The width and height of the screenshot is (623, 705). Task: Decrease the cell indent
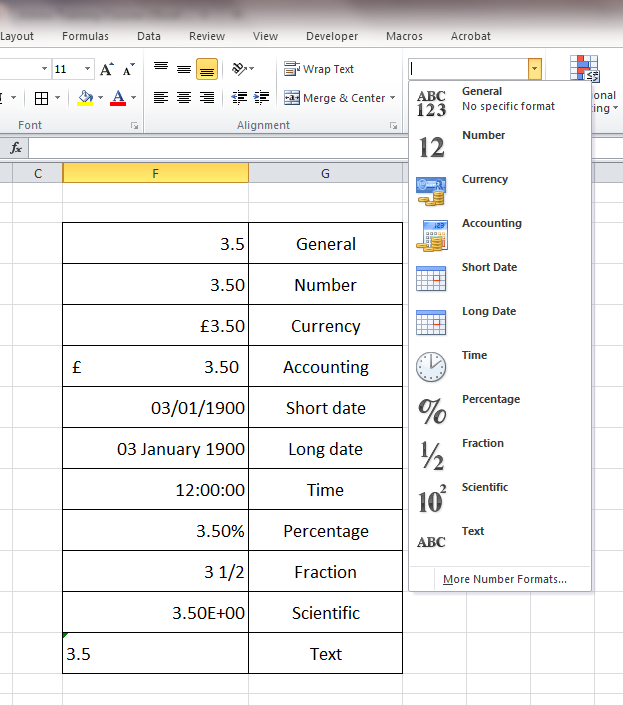(239, 98)
